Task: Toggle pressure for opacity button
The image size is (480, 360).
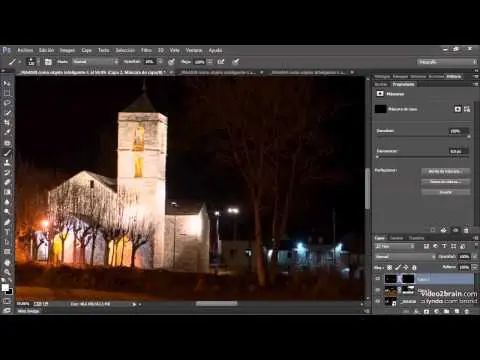Action: 171,62
